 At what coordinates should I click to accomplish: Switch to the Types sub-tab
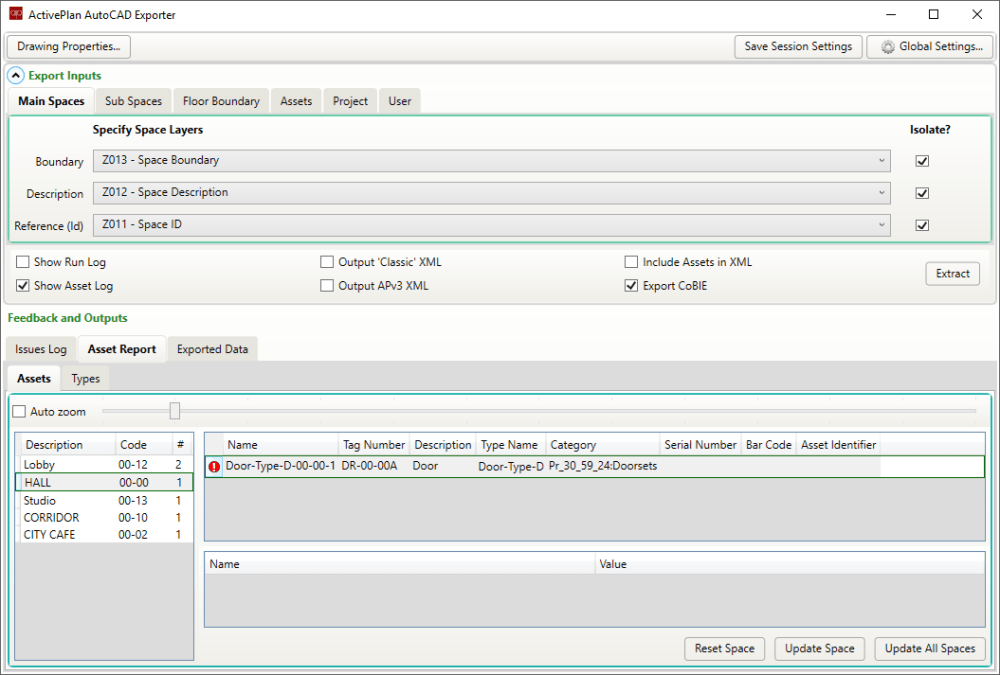[86, 379]
